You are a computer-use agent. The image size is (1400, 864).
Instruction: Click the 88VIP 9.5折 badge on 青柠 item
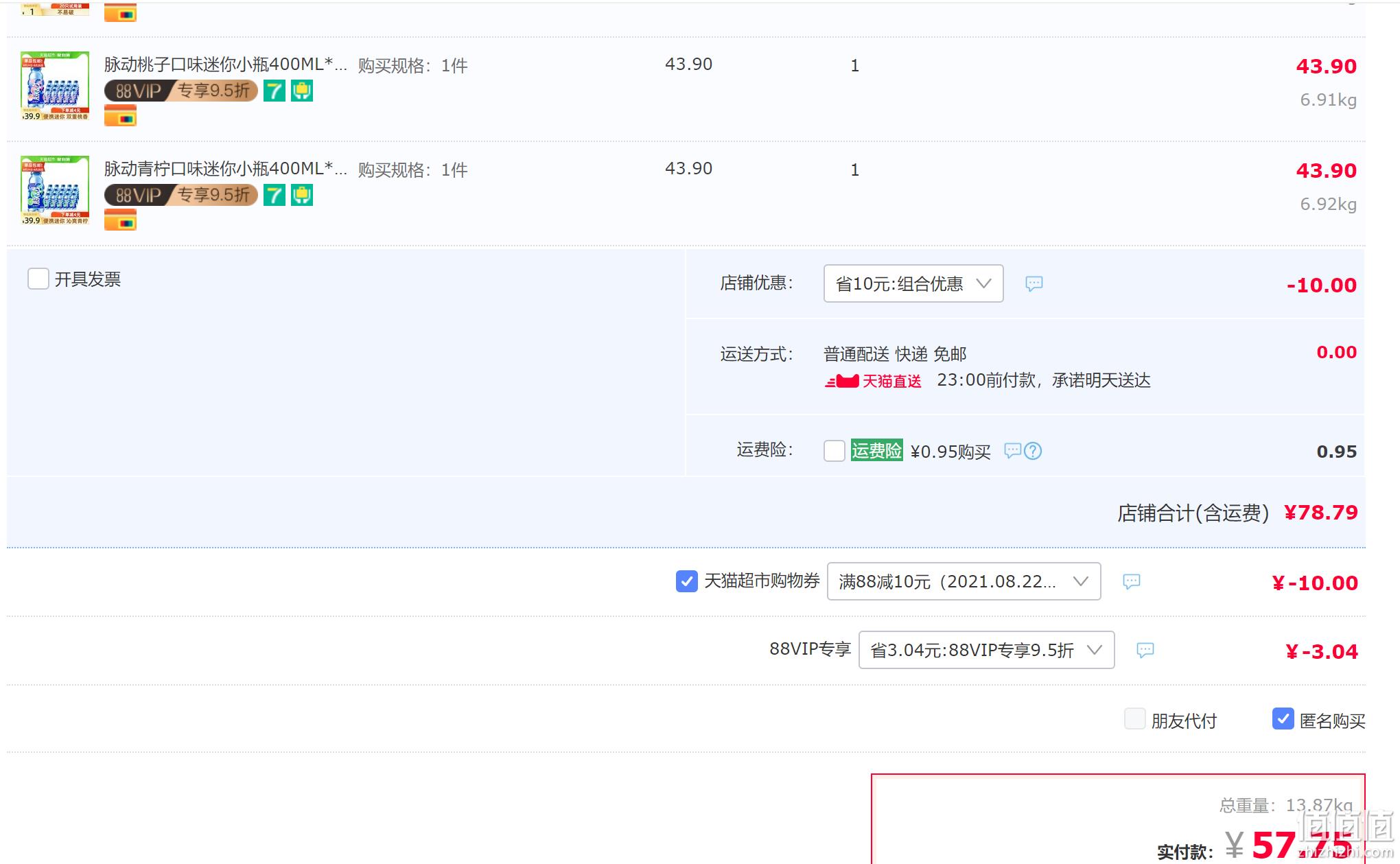coord(181,195)
